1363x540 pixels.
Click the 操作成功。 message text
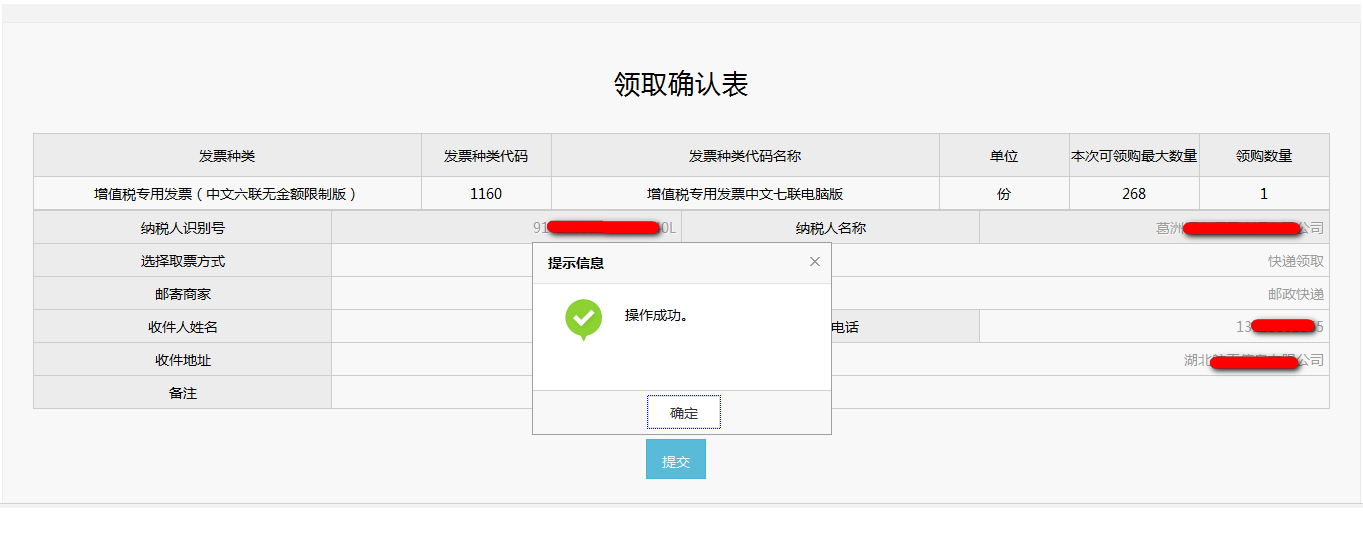656,315
